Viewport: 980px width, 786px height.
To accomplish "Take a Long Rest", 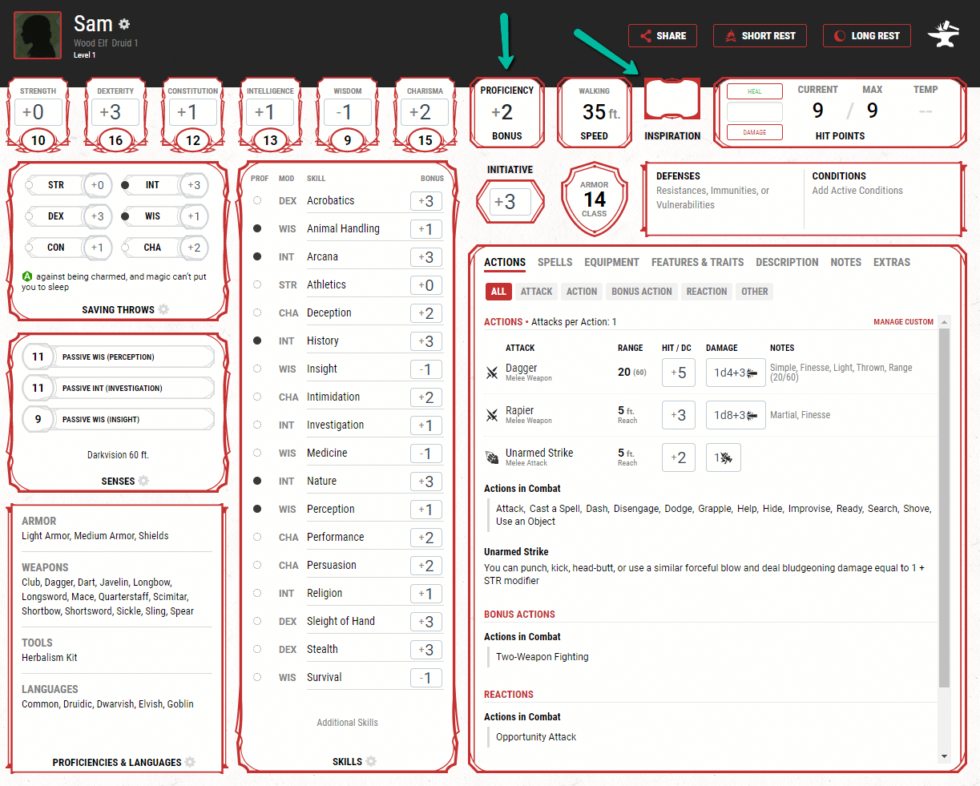I will pos(866,35).
